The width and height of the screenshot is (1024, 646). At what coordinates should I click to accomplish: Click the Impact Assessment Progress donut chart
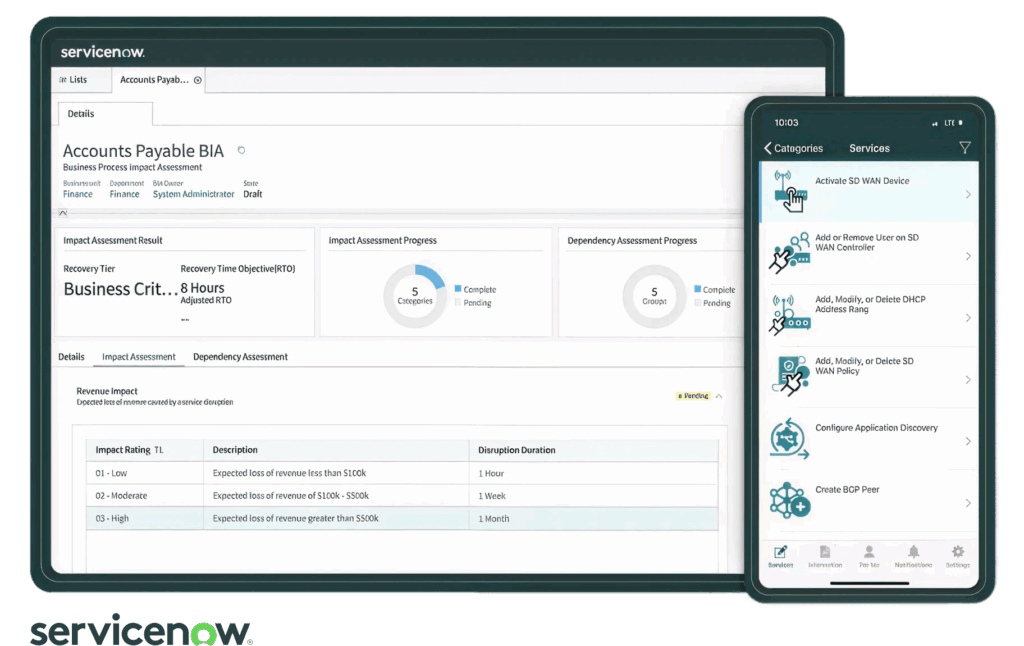point(415,296)
